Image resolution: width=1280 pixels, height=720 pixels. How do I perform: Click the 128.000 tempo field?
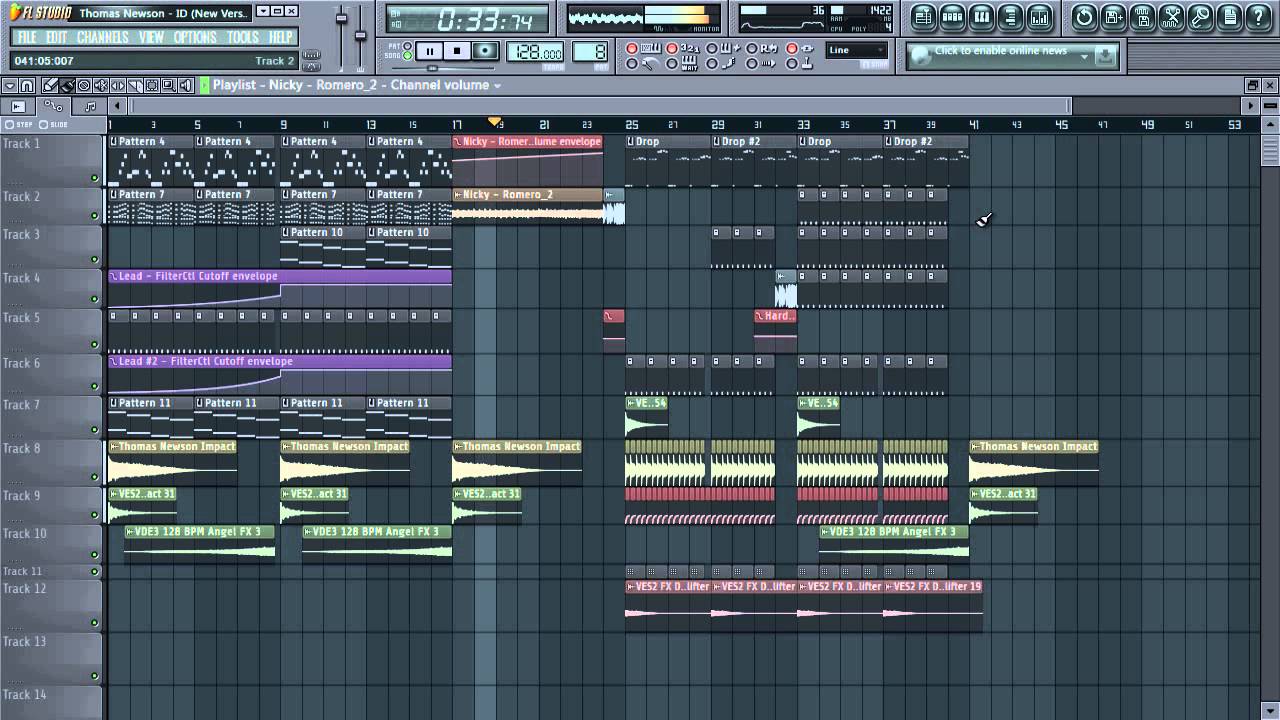535,51
